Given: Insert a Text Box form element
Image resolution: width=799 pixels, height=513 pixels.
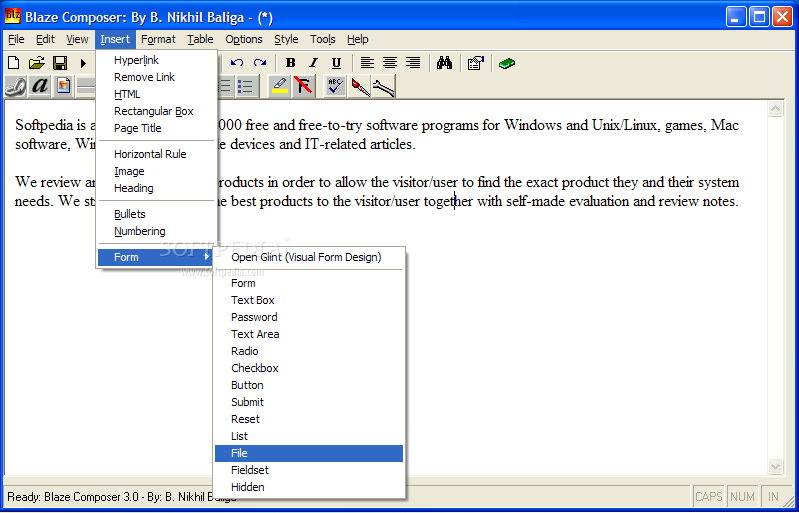Looking at the screenshot, I should [309, 300].
